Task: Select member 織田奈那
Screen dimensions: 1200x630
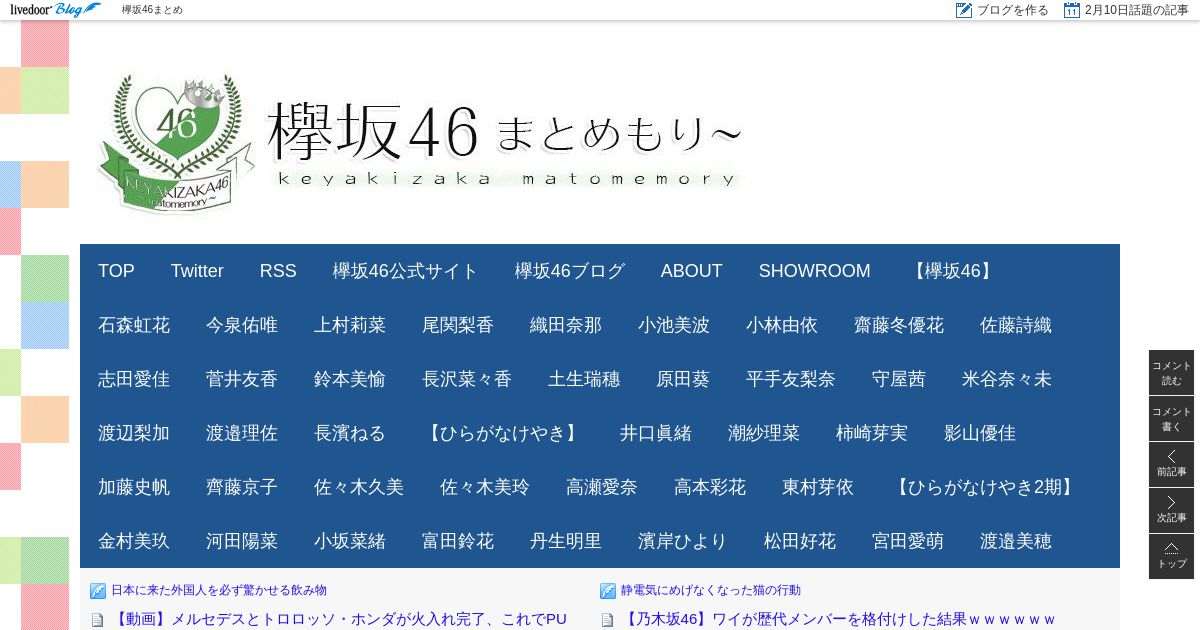Action: tap(566, 325)
